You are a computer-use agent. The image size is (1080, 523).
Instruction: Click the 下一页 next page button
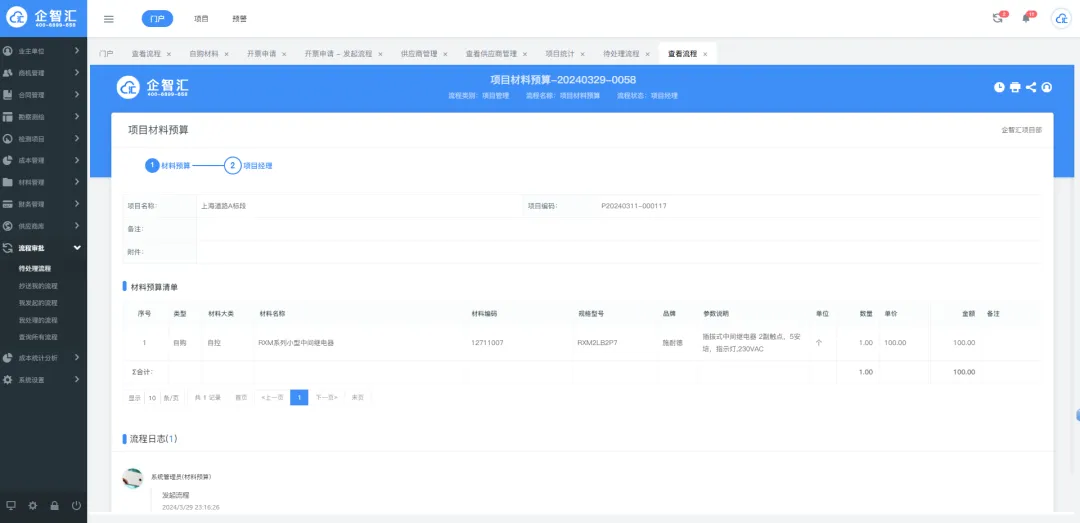[x=326, y=398]
